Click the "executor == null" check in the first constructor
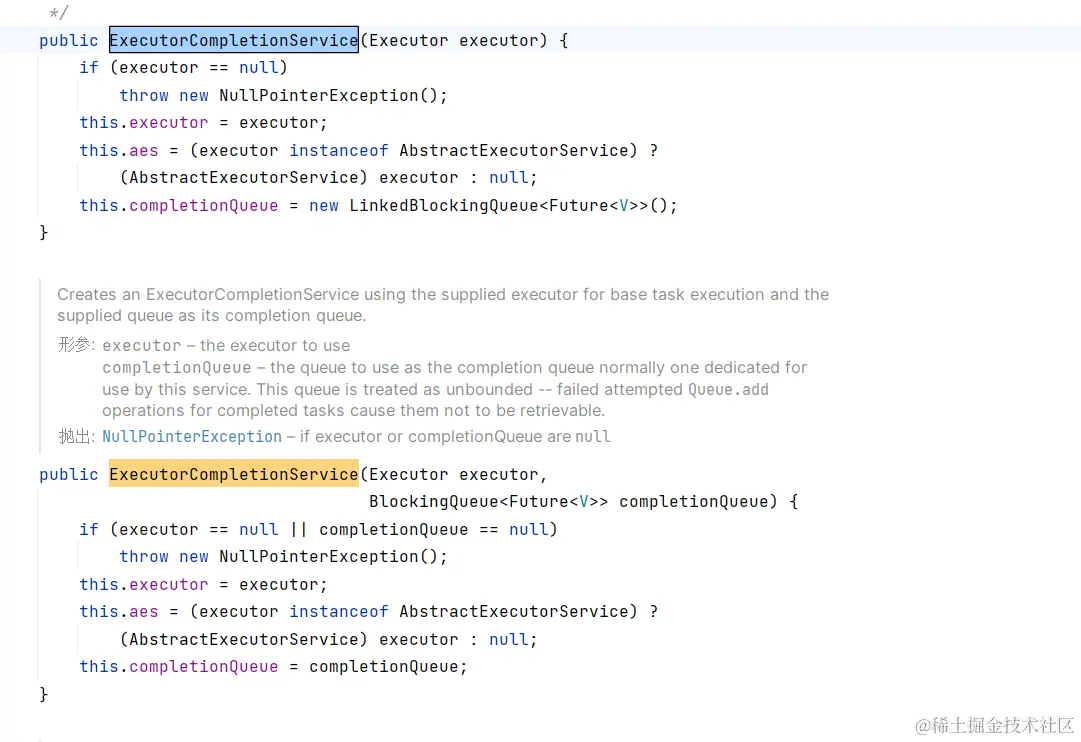The height and width of the screenshot is (742, 1081). click(x=198, y=68)
